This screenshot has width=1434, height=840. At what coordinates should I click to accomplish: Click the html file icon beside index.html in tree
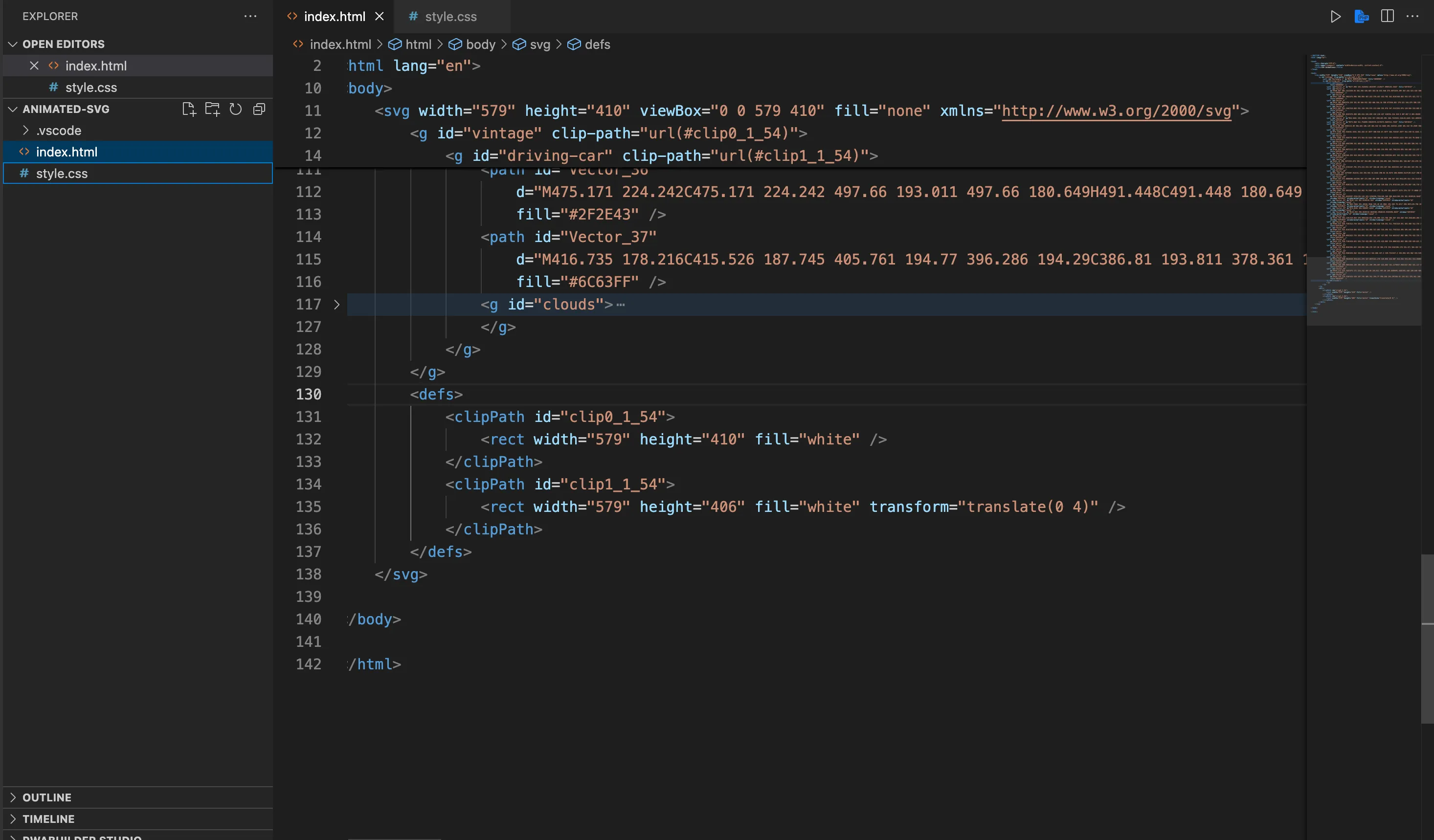click(24, 152)
